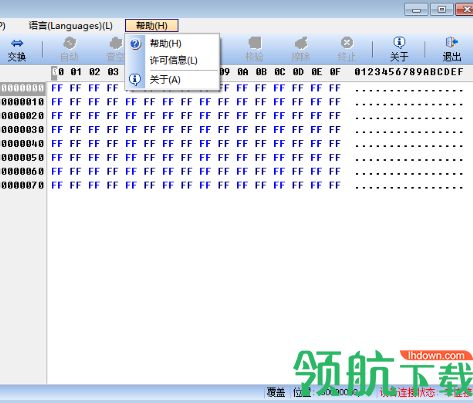Select address row 0000050
The image size is (473, 403).
pos(22,157)
